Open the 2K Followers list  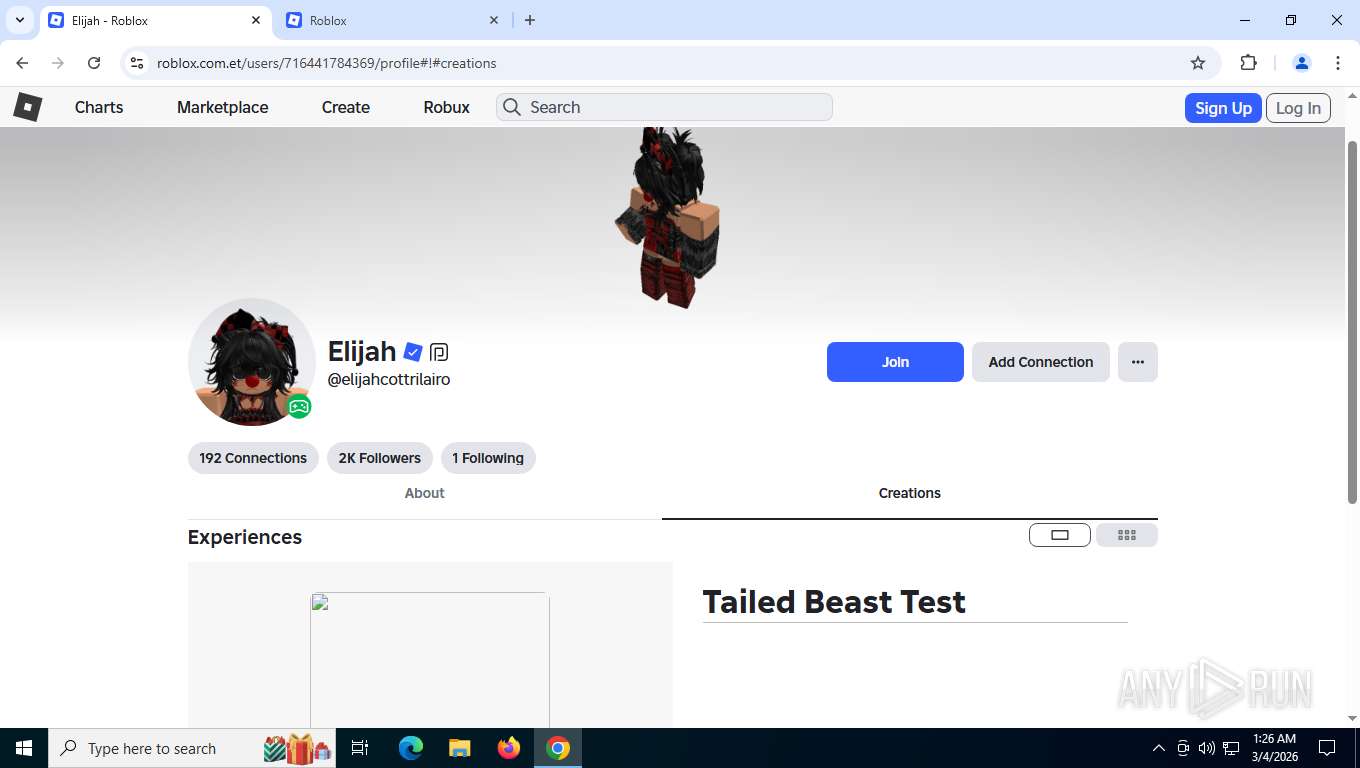(380, 458)
